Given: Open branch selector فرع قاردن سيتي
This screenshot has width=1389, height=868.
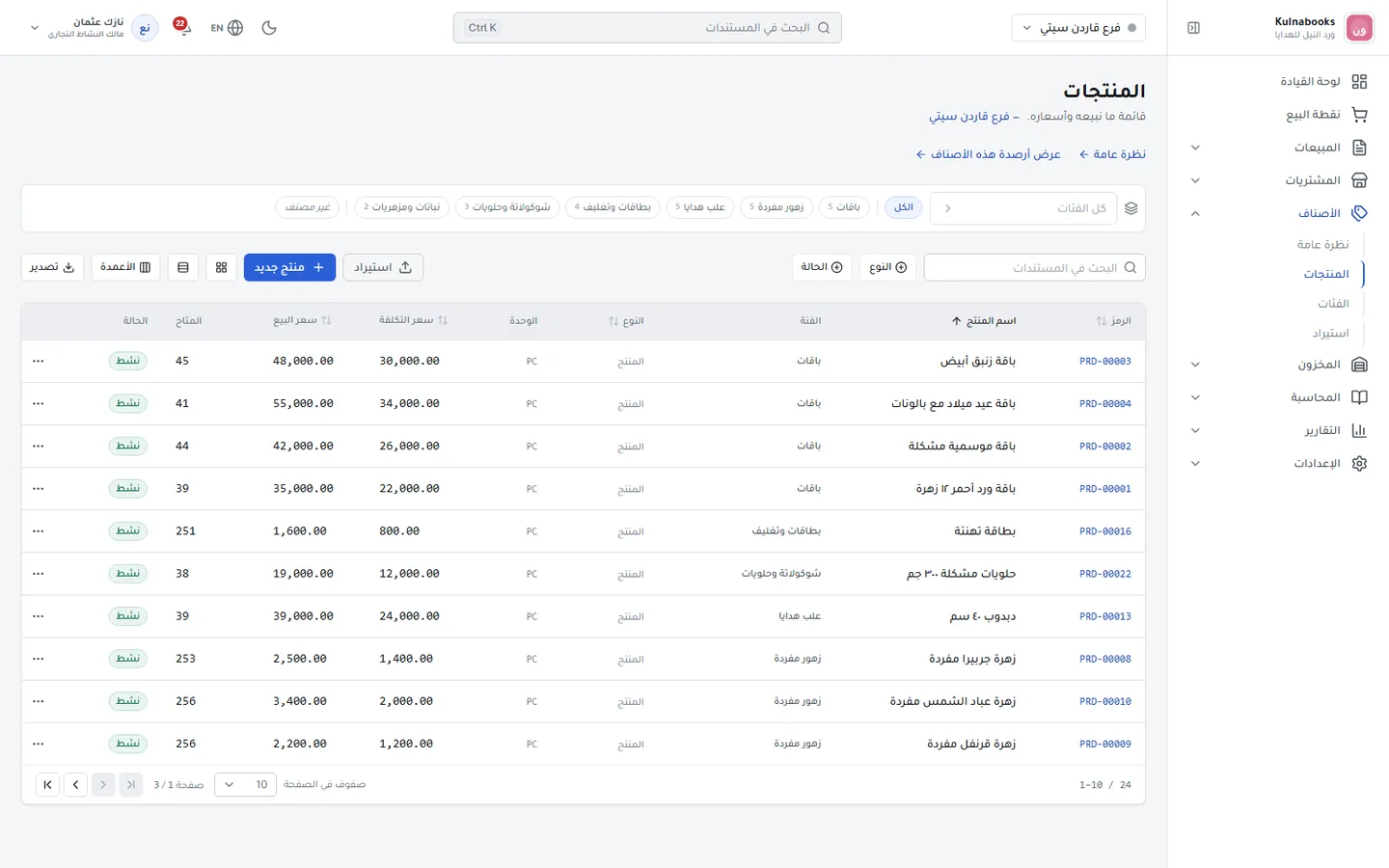Looking at the screenshot, I should (1078, 28).
